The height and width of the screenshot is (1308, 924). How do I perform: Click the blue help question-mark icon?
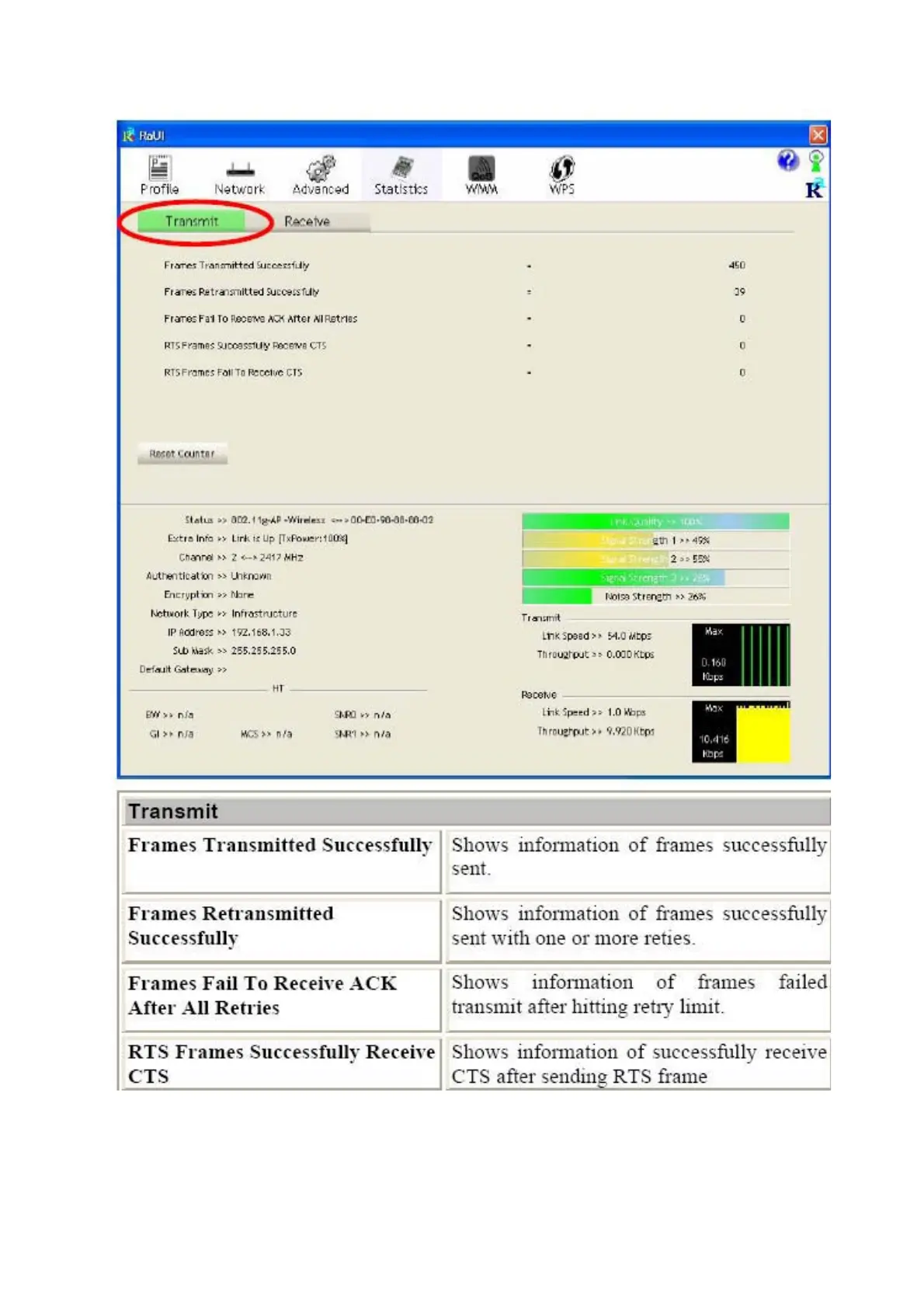787,161
